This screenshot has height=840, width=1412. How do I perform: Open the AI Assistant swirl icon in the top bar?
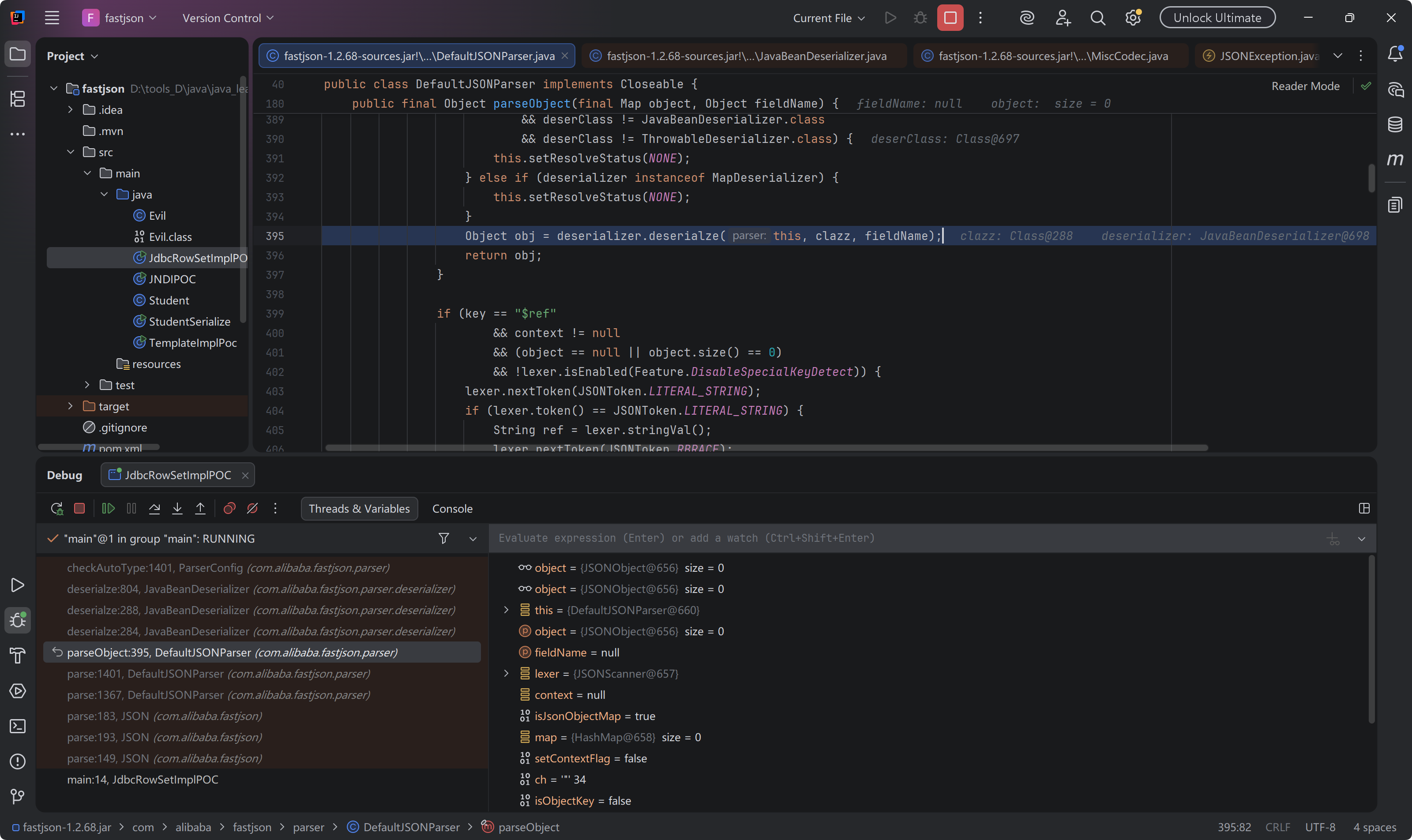click(x=1027, y=18)
